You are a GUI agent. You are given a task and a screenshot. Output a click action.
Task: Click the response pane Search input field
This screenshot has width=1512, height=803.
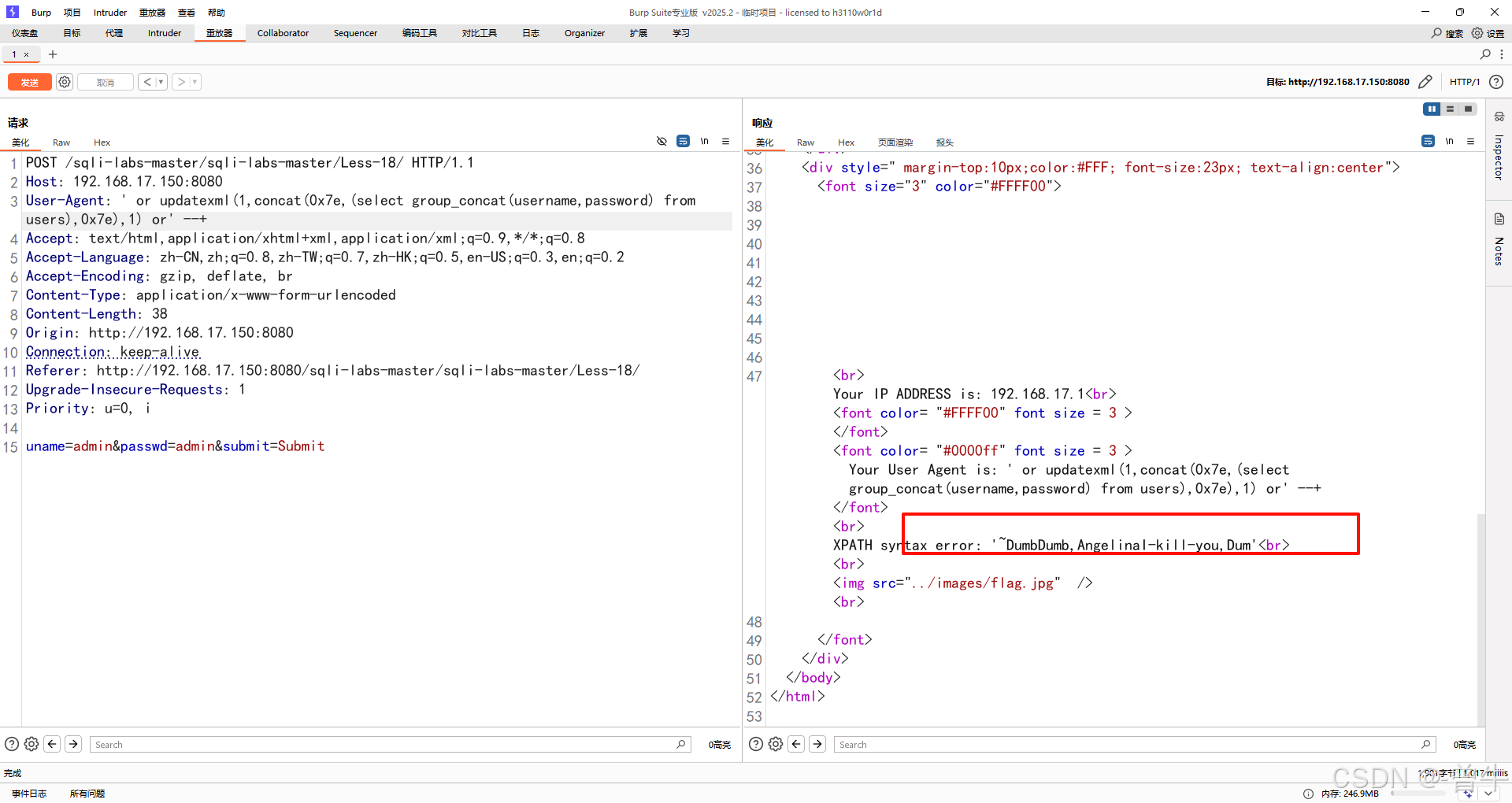[1135, 744]
